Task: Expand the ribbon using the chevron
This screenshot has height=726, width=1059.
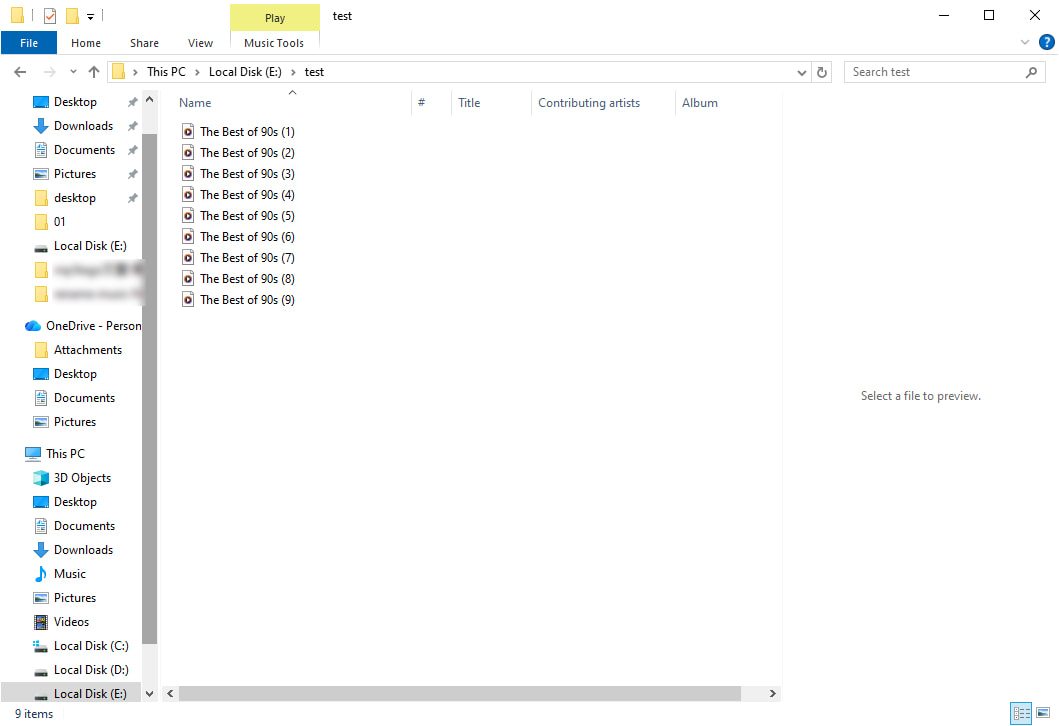Action: pos(1024,43)
